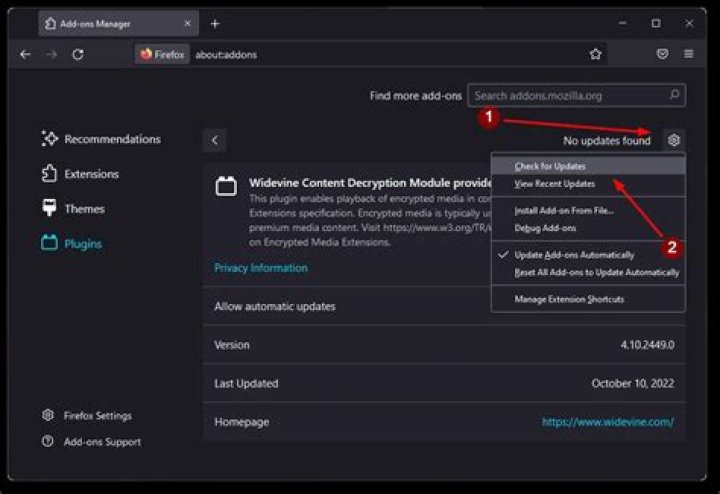Click the Extensions puzzle icon

pyautogui.click(x=49, y=174)
